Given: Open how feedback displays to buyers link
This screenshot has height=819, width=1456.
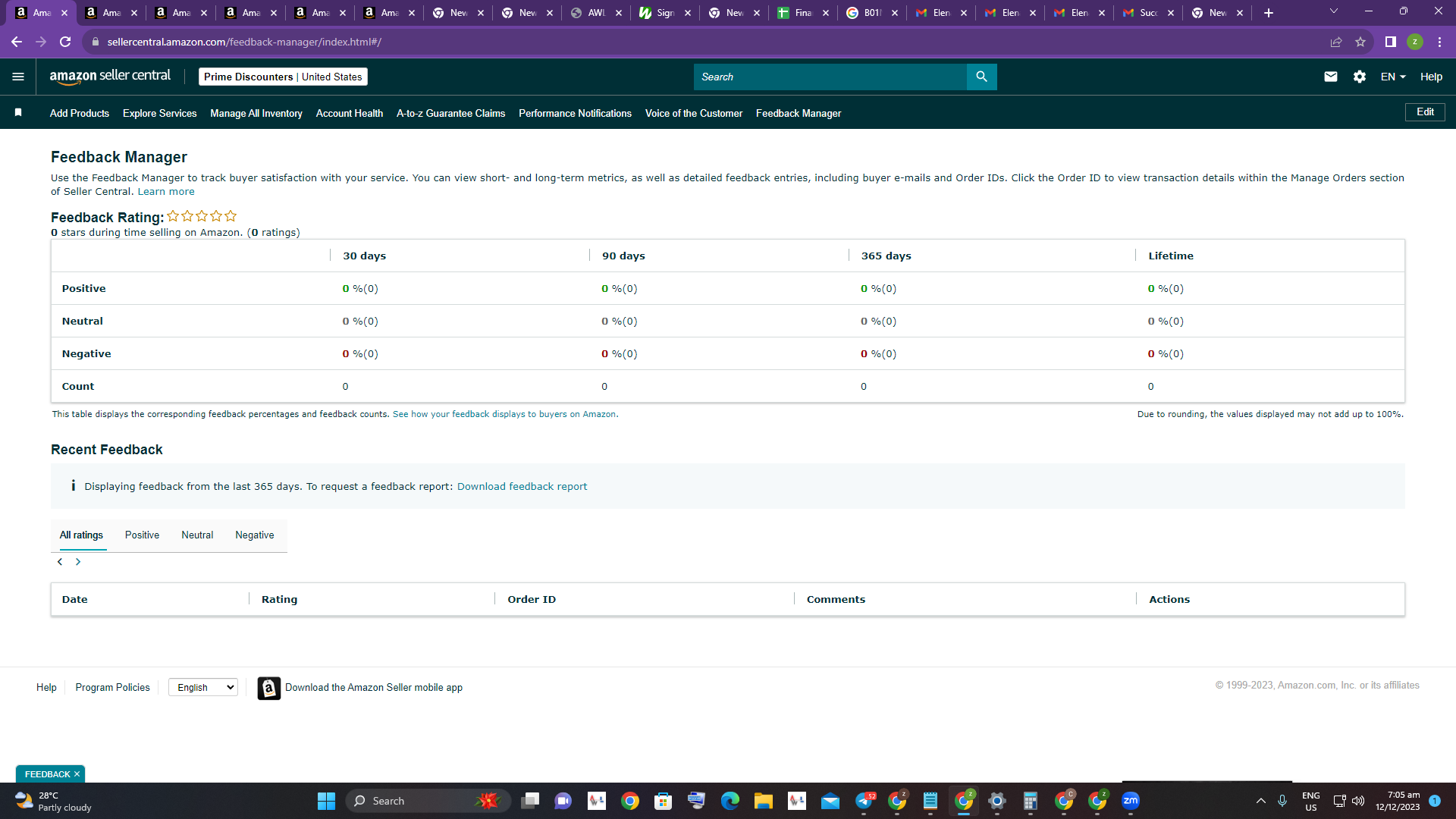Looking at the screenshot, I should coord(505,414).
